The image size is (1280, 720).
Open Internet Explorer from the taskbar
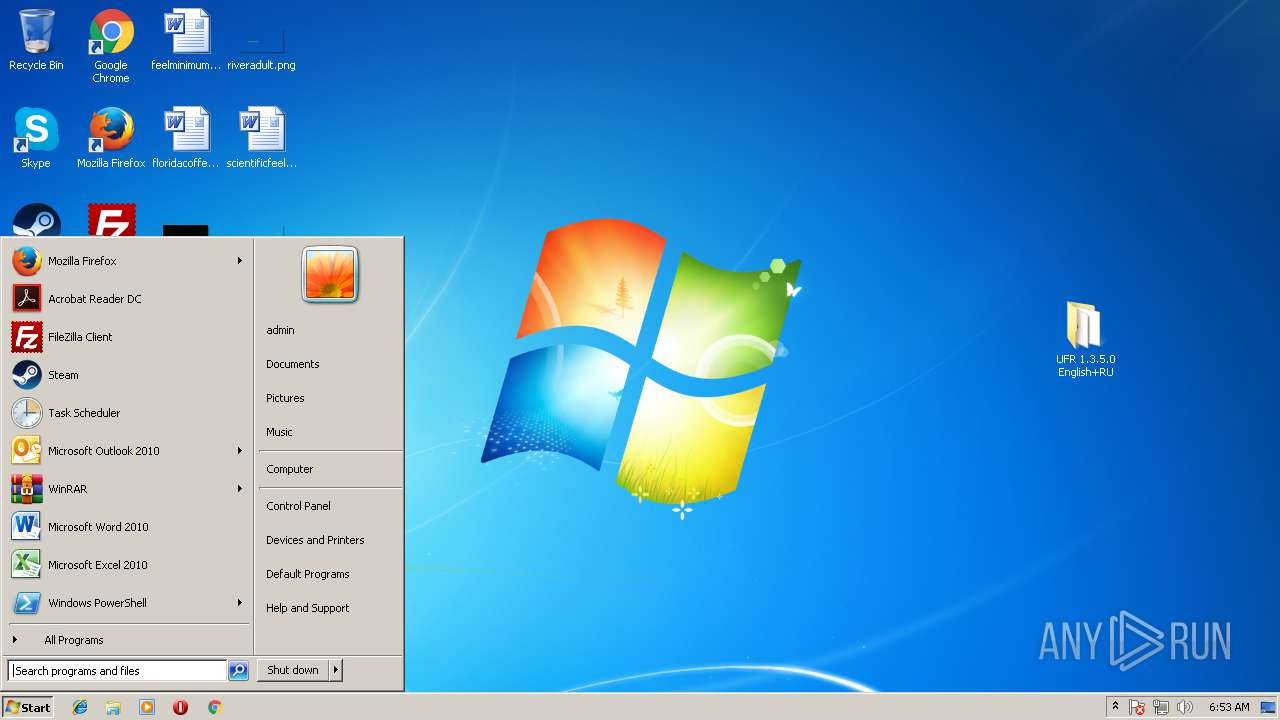[80, 707]
